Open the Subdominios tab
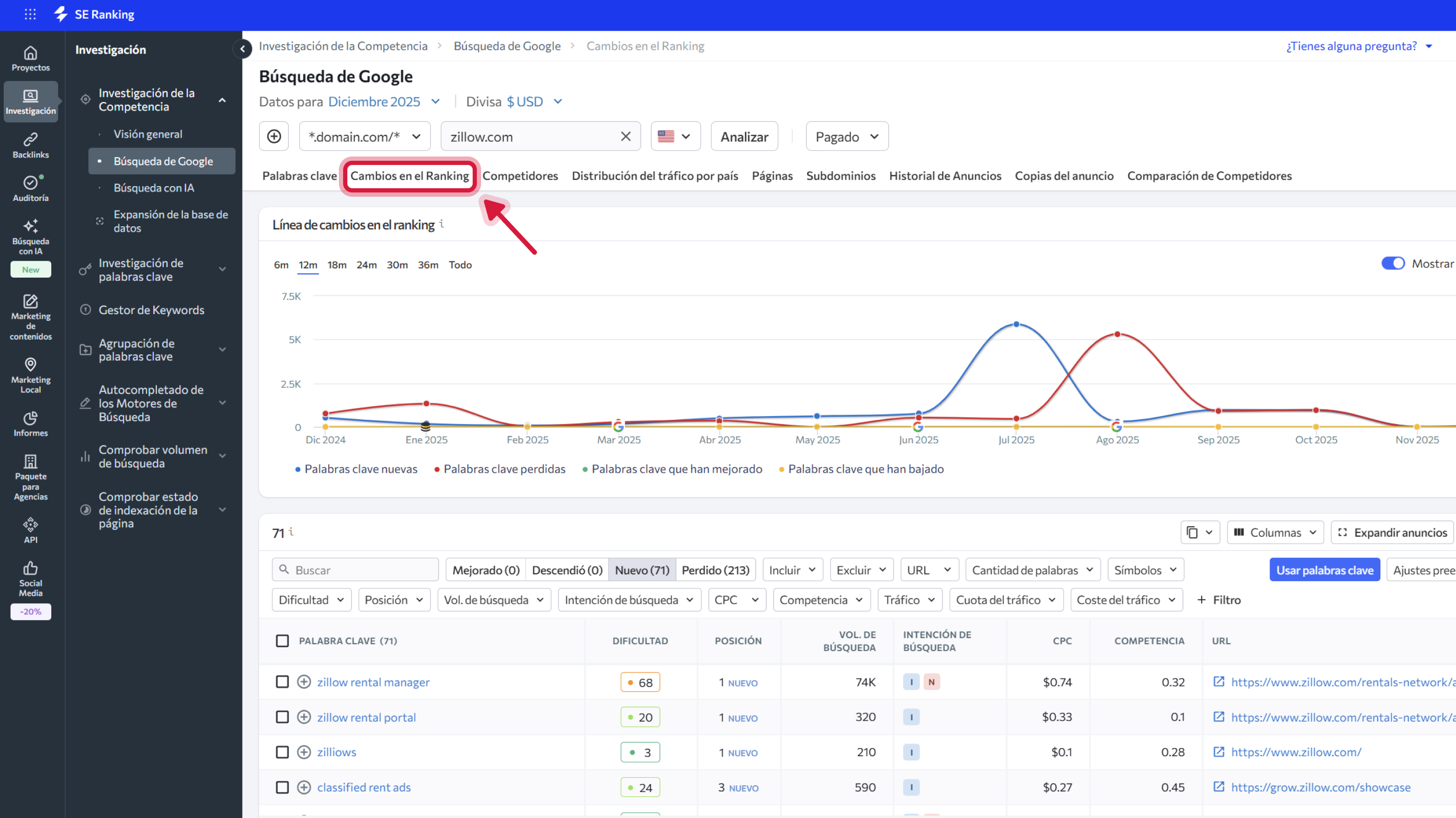 (x=841, y=176)
